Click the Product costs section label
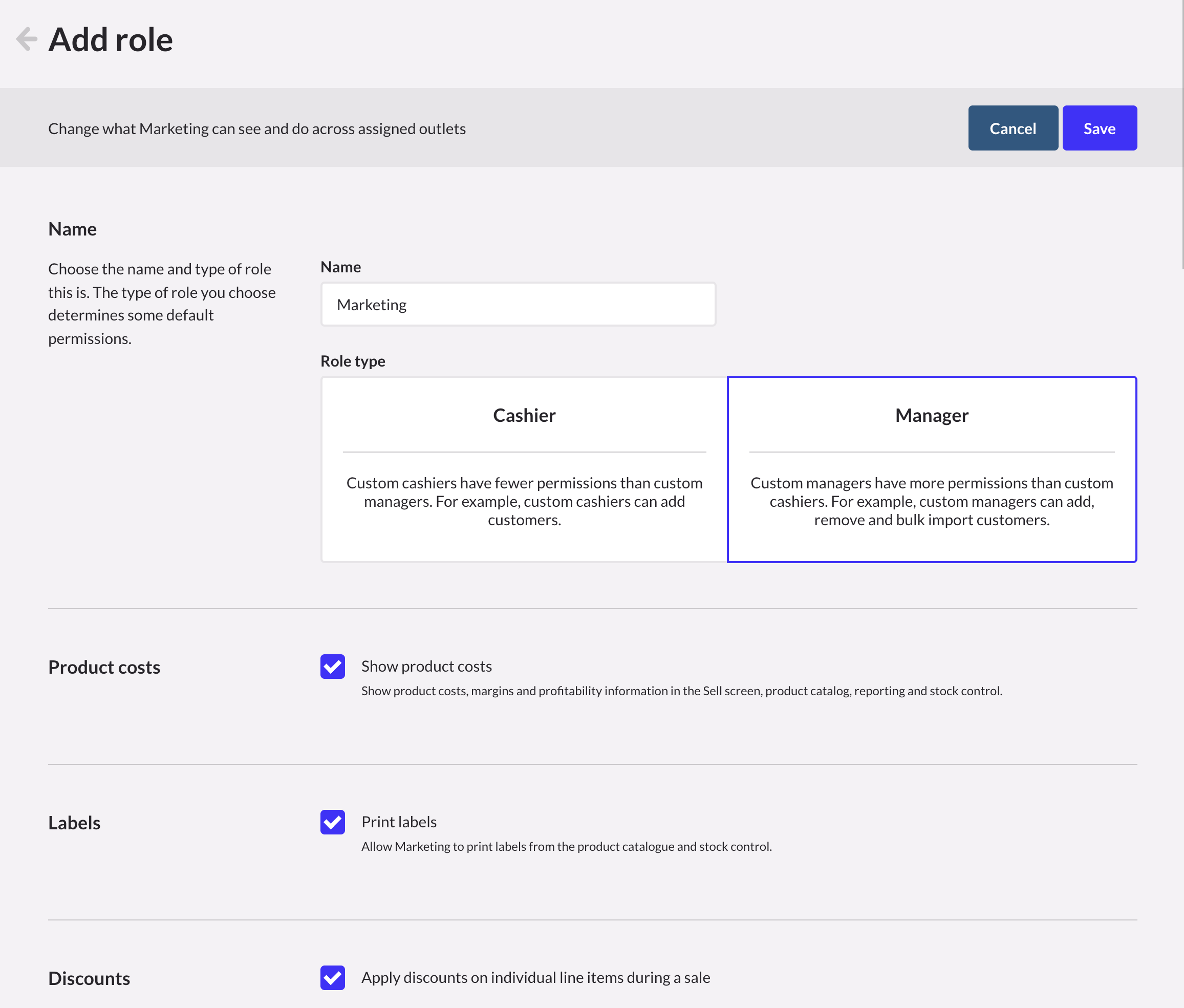The width and height of the screenshot is (1184, 1008). [x=104, y=667]
